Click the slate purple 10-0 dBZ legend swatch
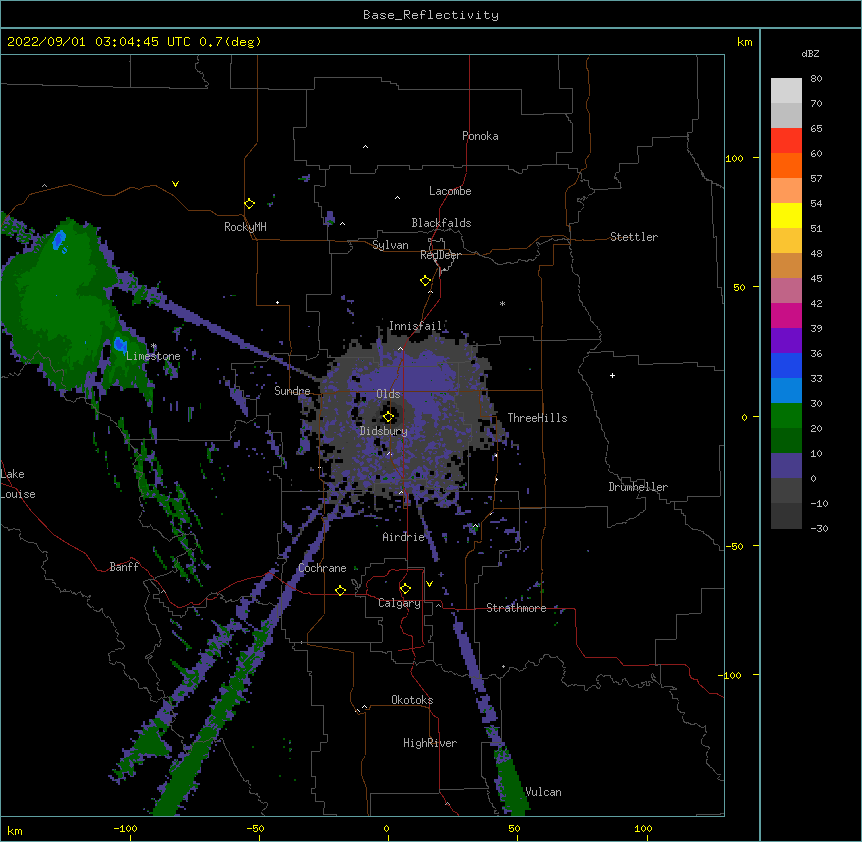This screenshot has width=862, height=842. (786, 466)
